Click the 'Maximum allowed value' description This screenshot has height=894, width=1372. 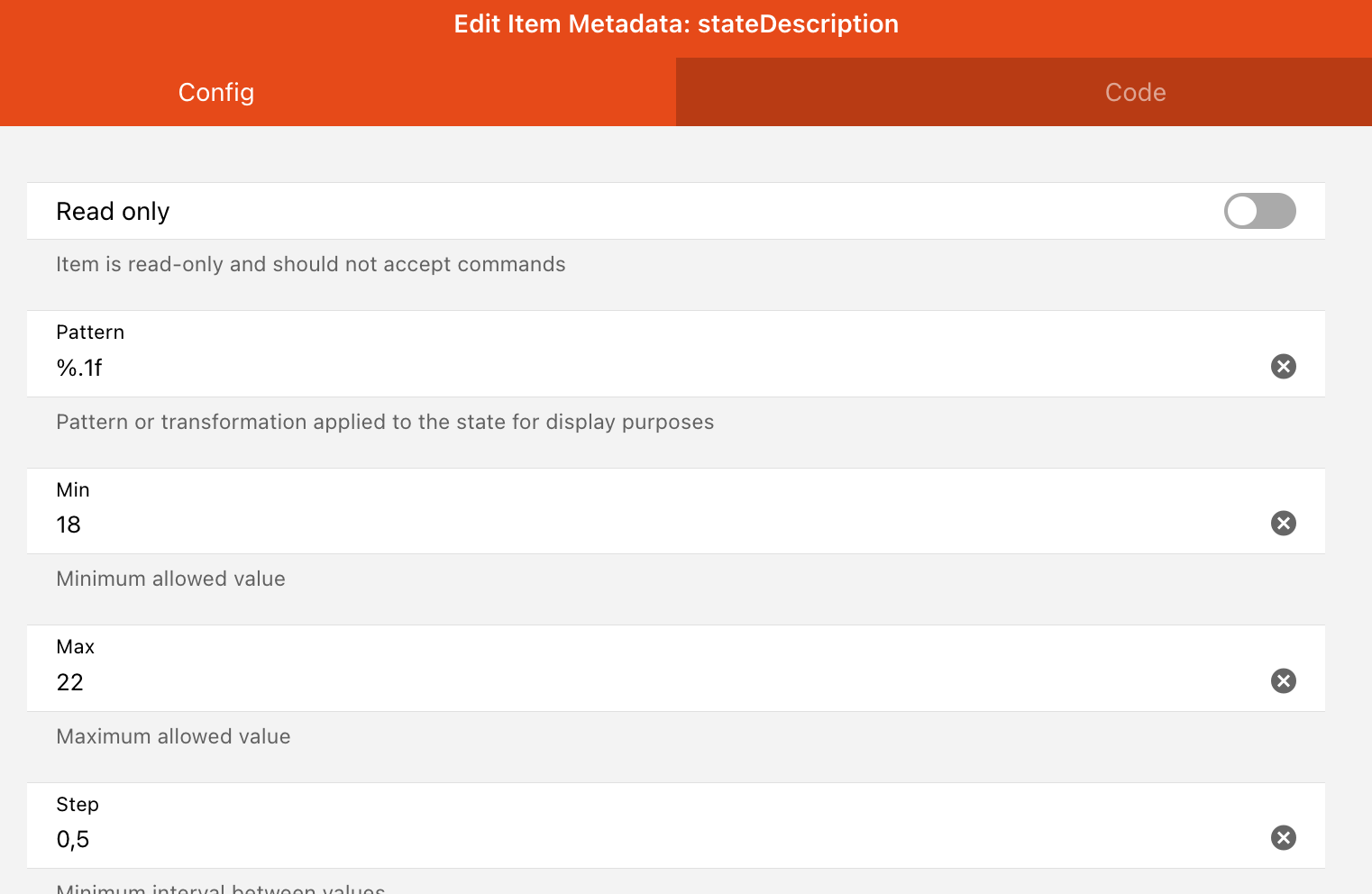pos(173,736)
